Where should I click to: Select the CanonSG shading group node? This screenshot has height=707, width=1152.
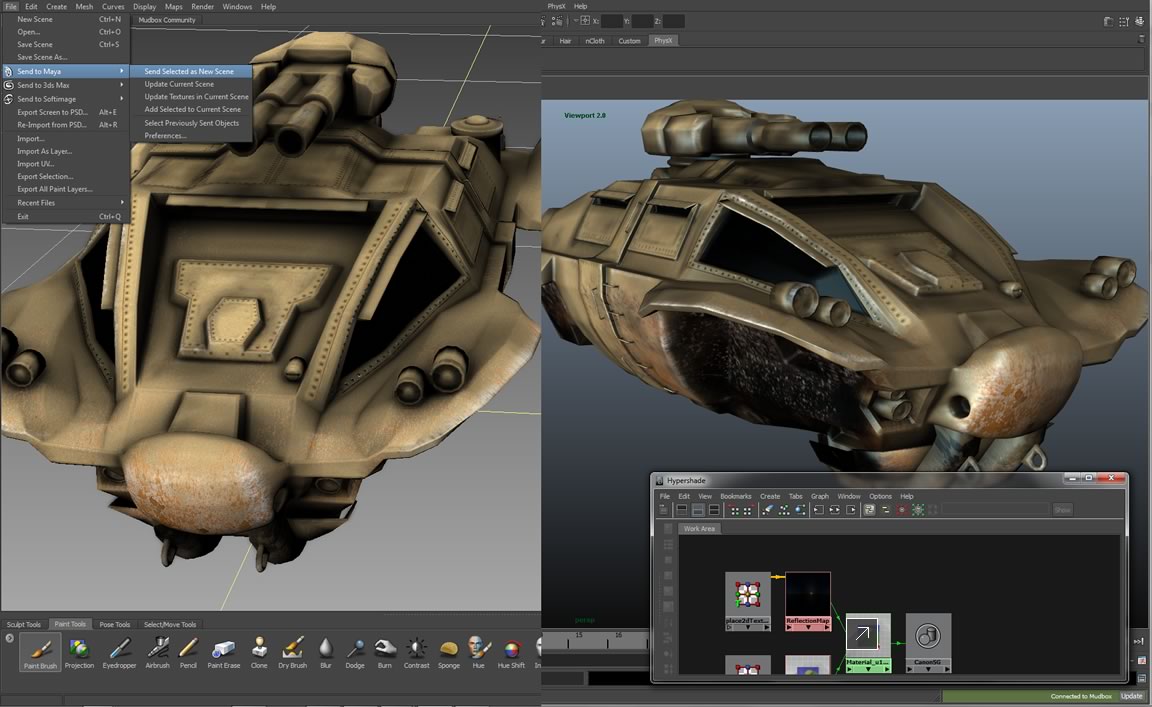[928, 642]
